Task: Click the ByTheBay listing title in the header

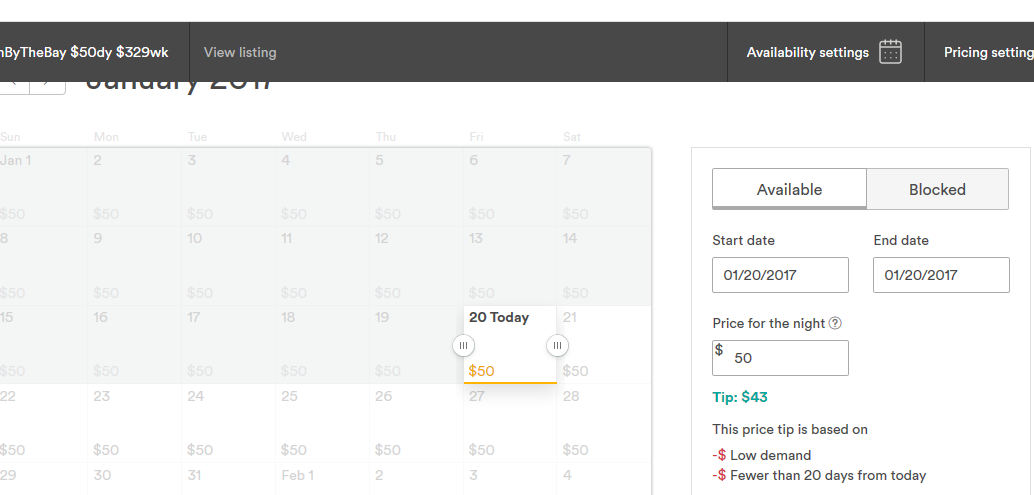Action: 84,52
